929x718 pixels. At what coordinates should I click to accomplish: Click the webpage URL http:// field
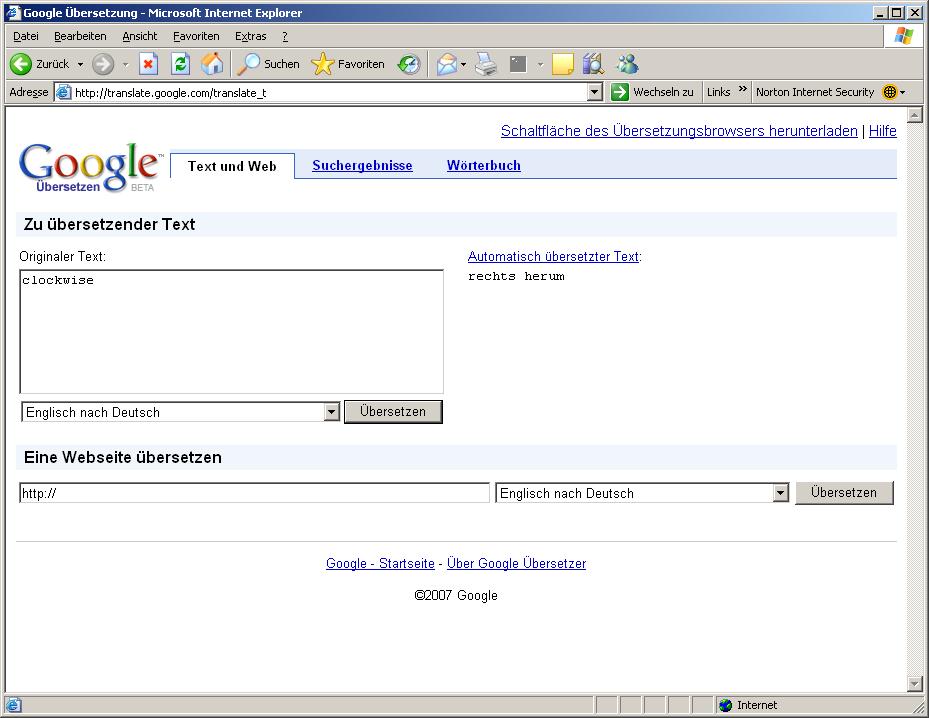click(x=254, y=493)
